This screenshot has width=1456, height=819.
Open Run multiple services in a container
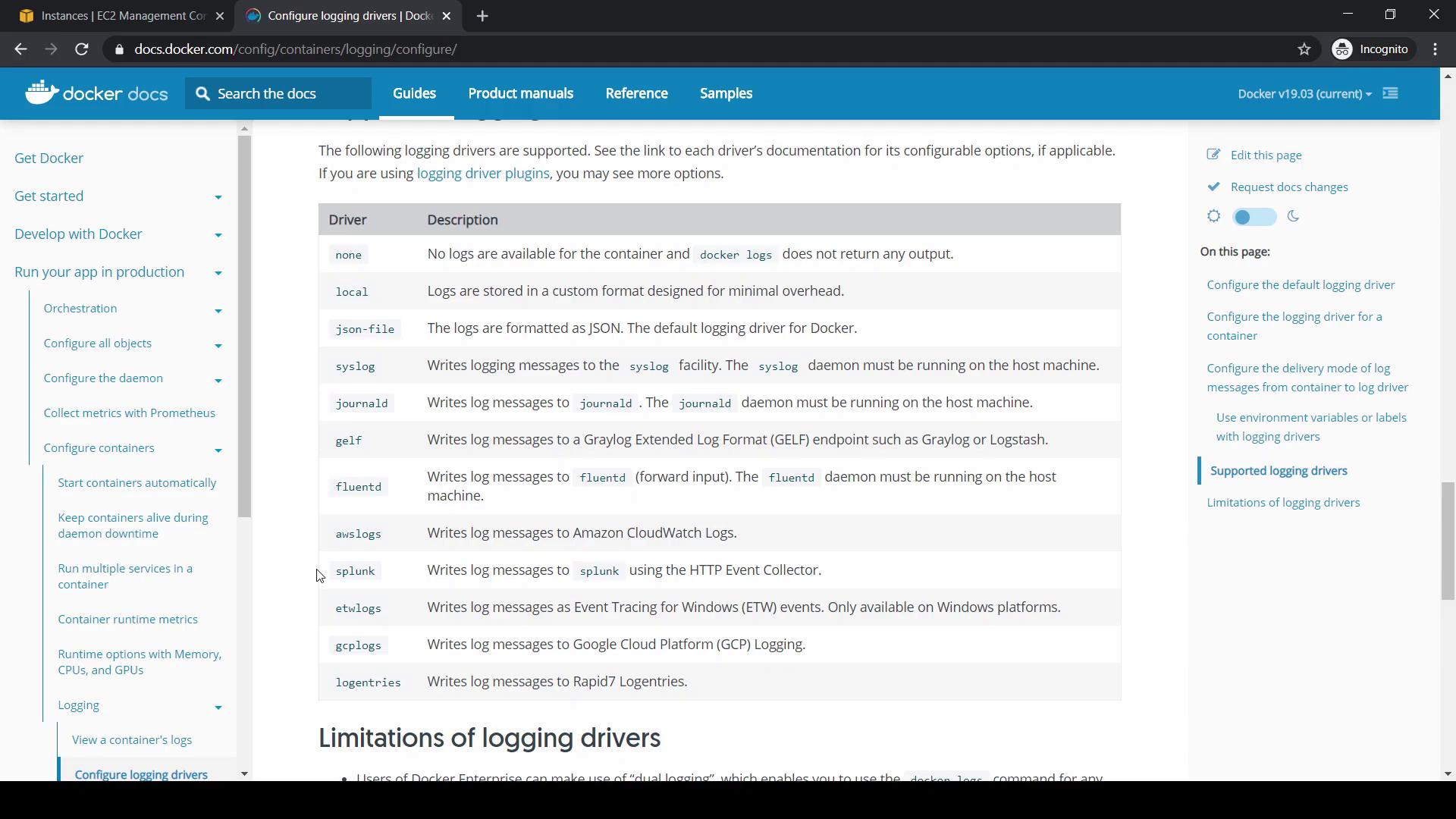pos(125,576)
